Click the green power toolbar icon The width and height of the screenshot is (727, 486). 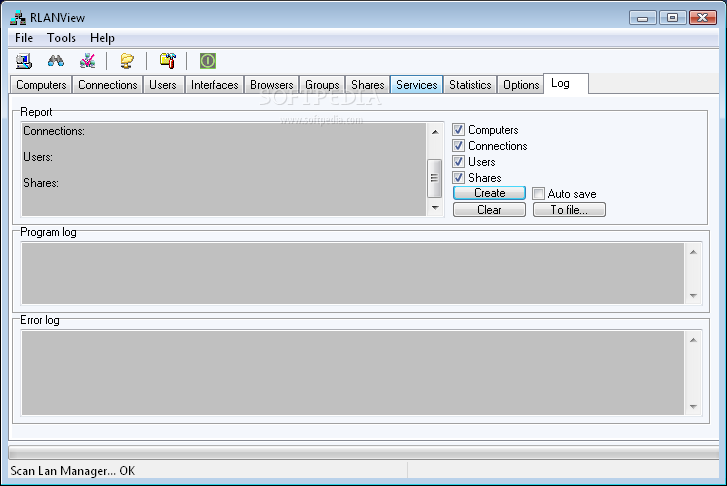[x=208, y=61]
